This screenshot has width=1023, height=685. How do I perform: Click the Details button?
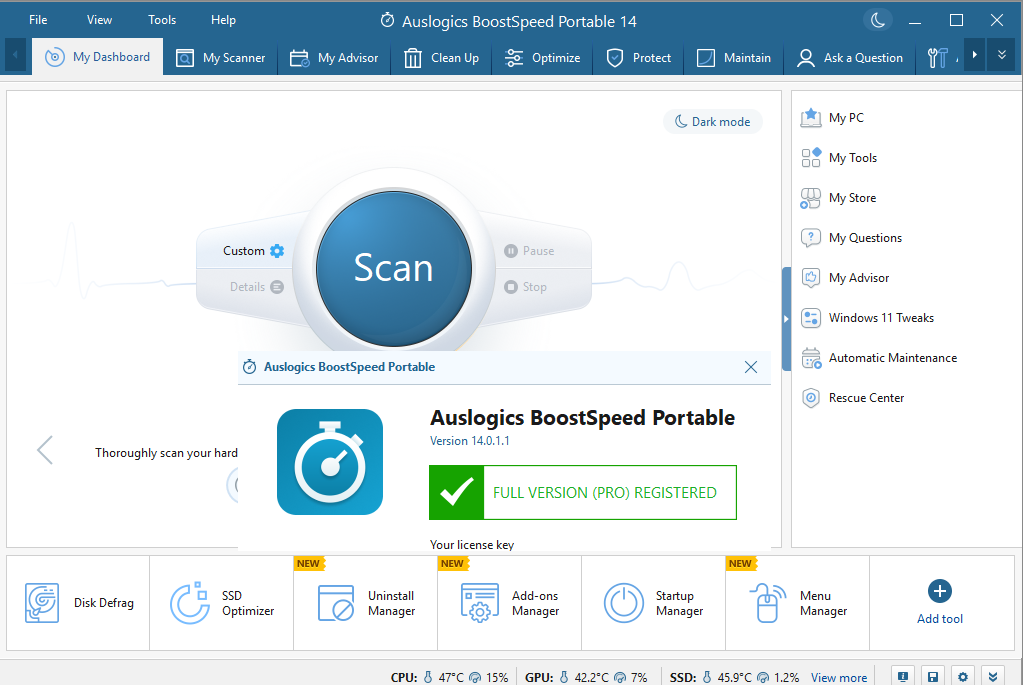(256, 287)
